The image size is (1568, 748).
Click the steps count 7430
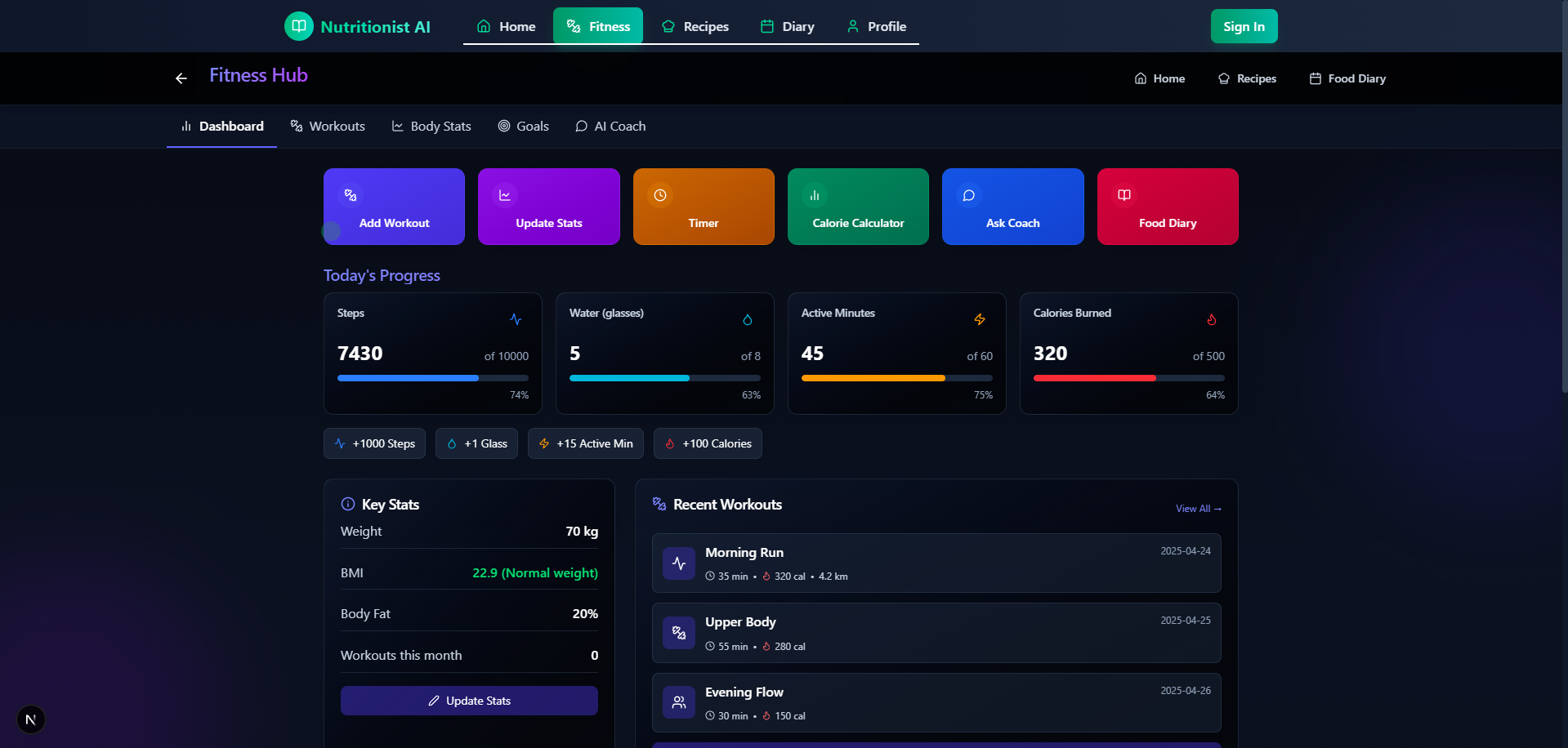(x=360, y=354)
